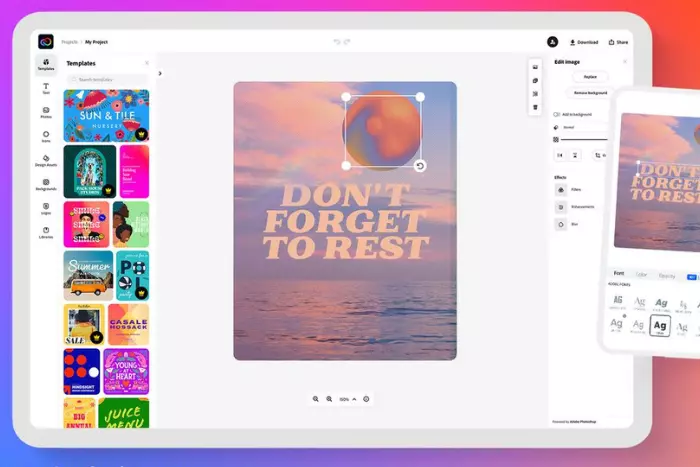Open the Photos sidebar tool
Viewport: 700px width, 467px height.
click(x=46, y=113)
